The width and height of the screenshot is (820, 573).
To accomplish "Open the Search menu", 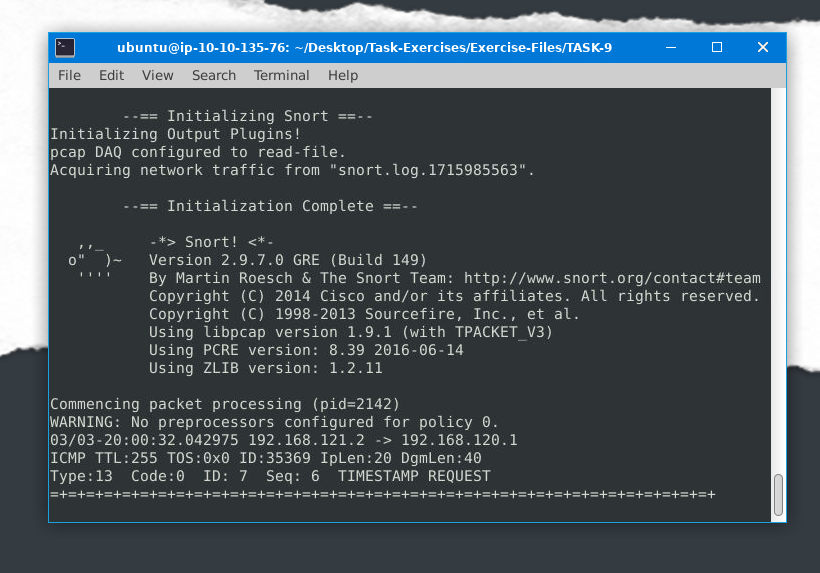I will click(213, 75).
